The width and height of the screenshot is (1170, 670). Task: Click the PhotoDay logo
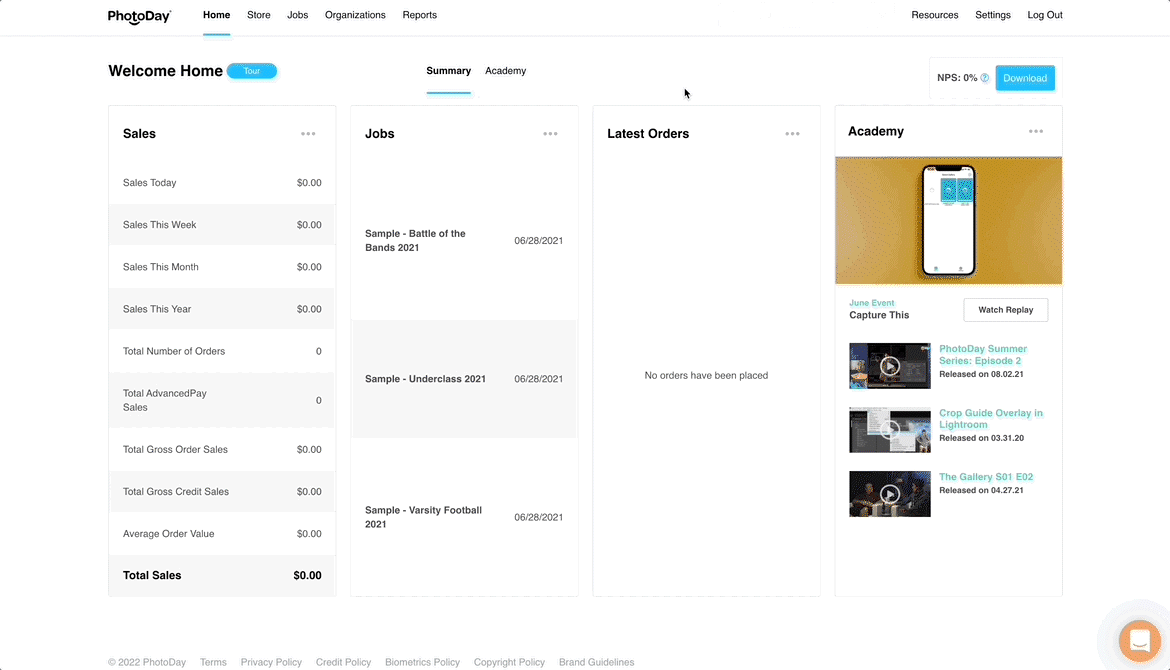[x=139, y=16]
